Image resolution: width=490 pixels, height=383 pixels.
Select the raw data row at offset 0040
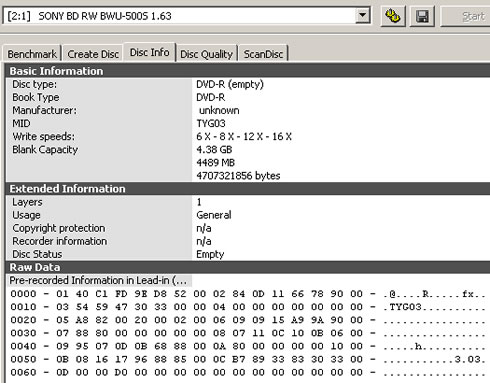248,346
